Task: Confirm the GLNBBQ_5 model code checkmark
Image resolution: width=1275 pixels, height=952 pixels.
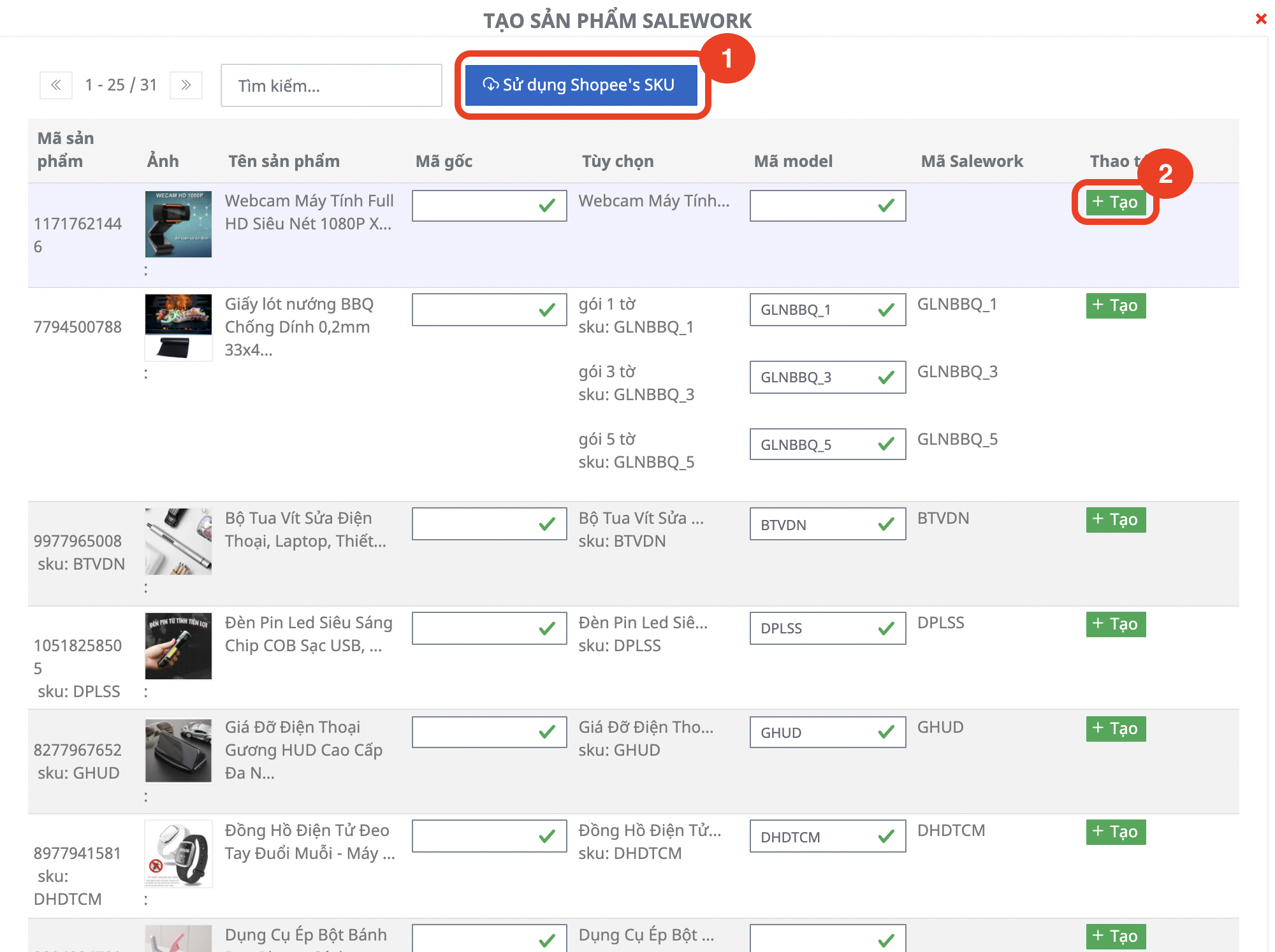Action: tap(885, 445)
